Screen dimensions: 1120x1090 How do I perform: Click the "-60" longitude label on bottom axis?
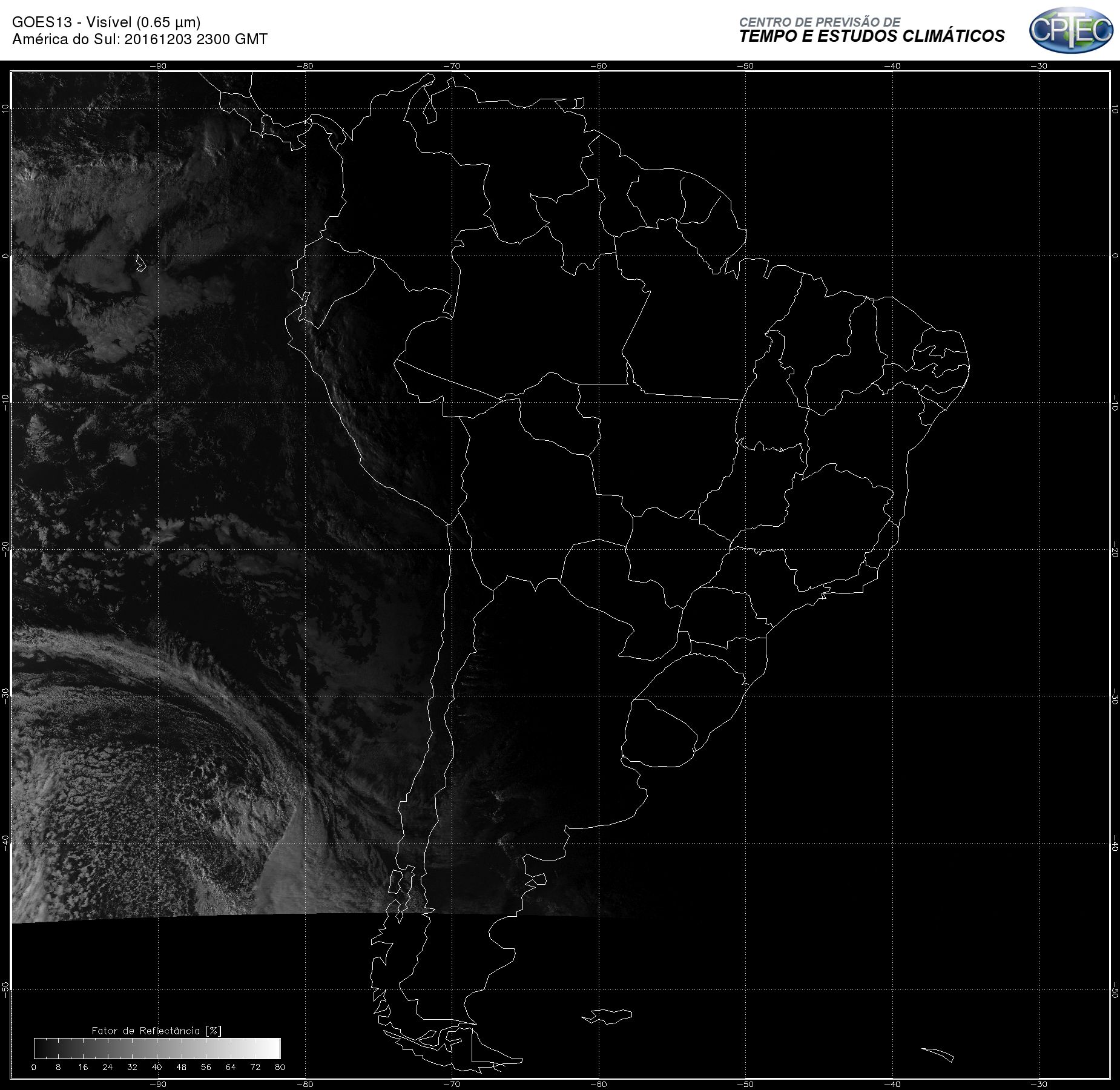coord(599,1084)
